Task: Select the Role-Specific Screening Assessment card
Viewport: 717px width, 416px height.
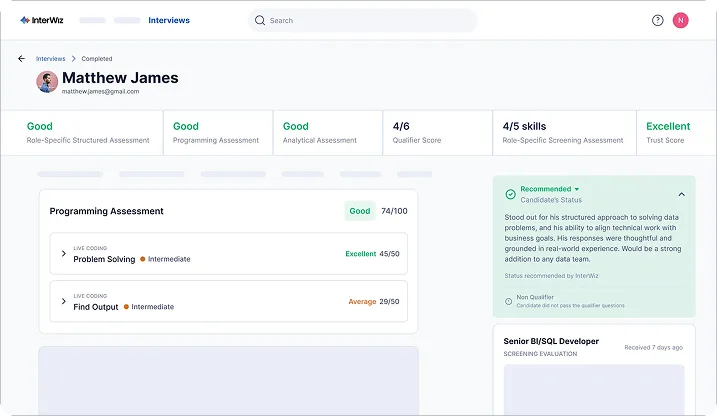Action: coord(564,133)
